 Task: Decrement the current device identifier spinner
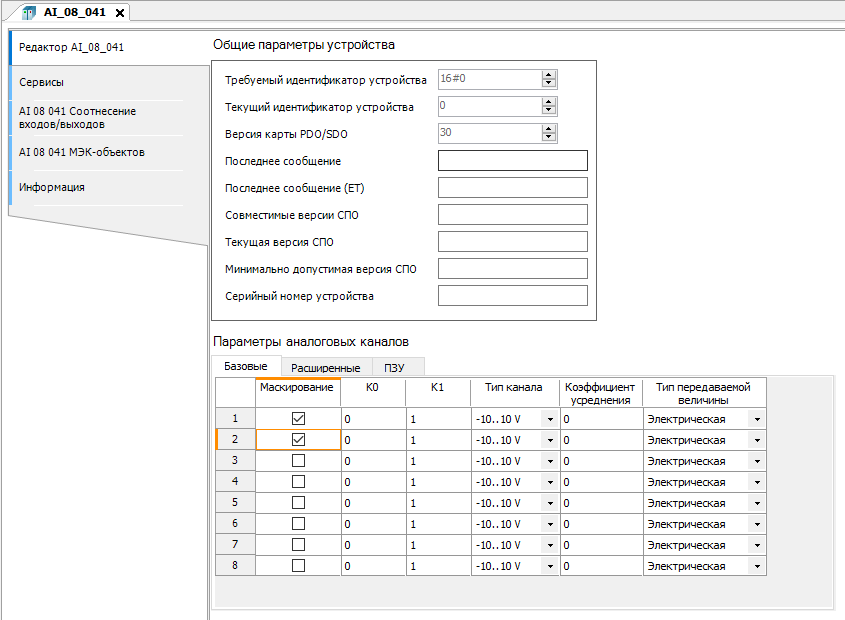tap(549, 110)
